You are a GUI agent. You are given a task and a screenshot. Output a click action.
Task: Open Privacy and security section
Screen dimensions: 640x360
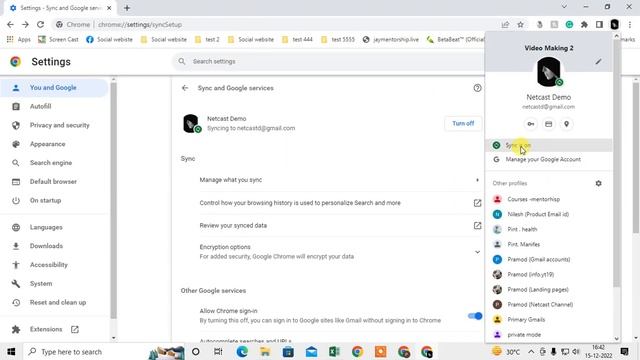(x=54, y=125)
